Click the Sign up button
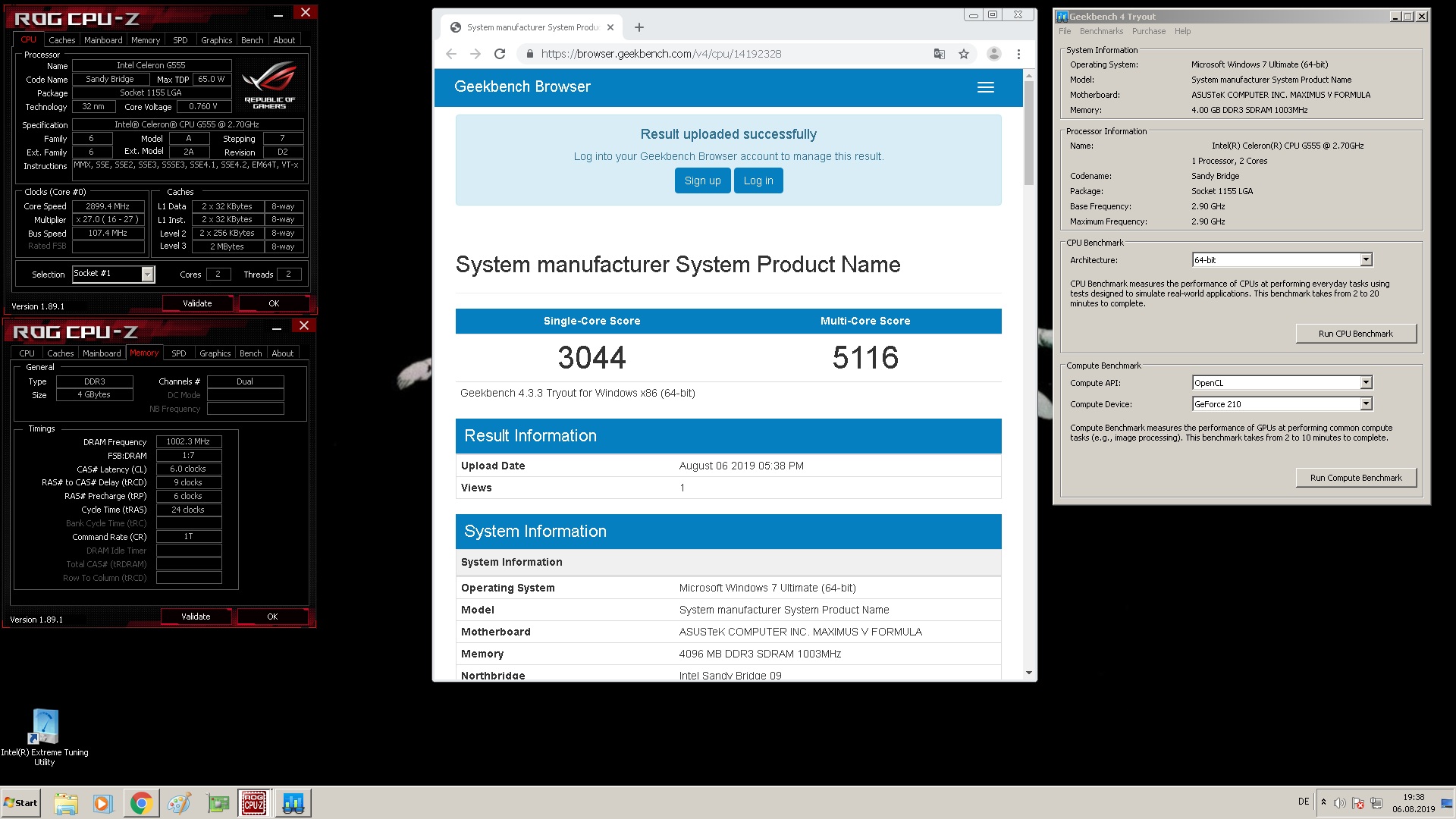Image resolution: width=1456 pixels, height=819 pixels. (703, 180)
